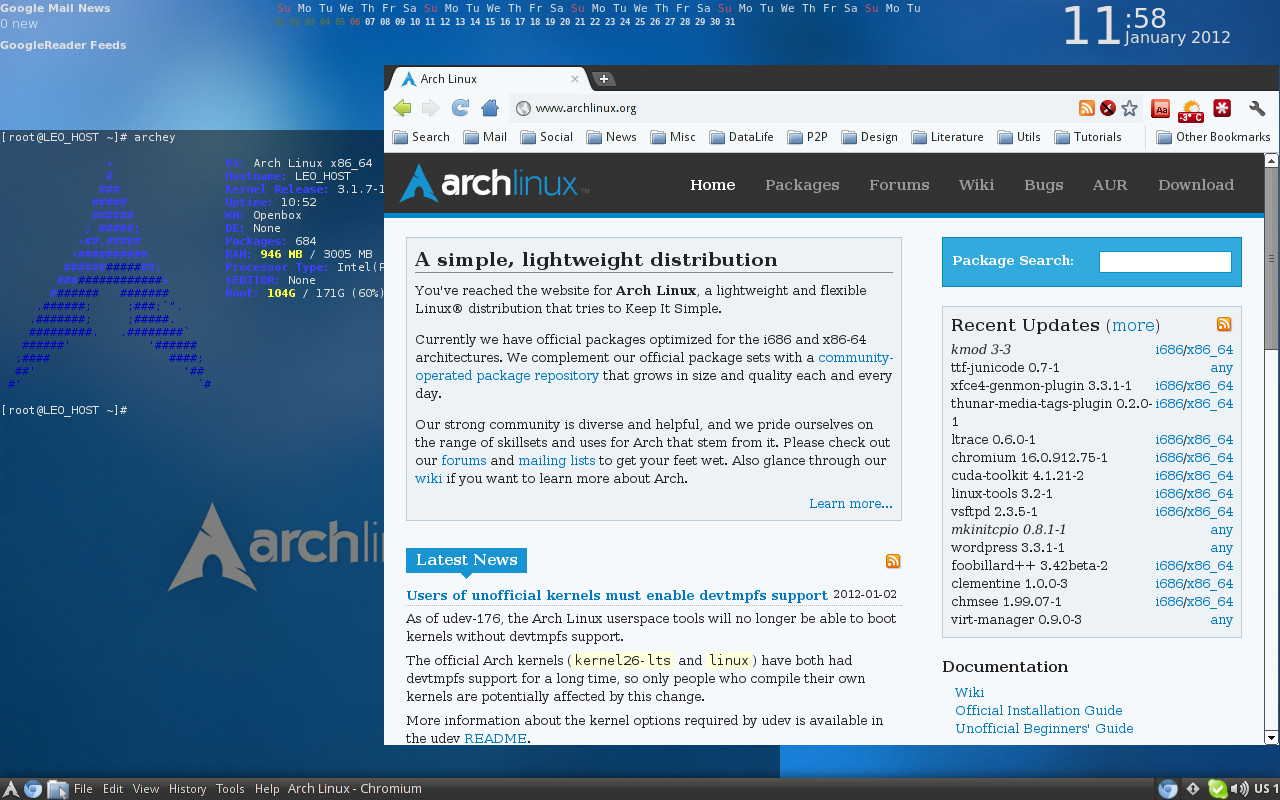Click the page's vertical scrollbar thumb
The height and width of the screenshot is (800, 1280).
pyautogui.click(x=1271, y=258)
